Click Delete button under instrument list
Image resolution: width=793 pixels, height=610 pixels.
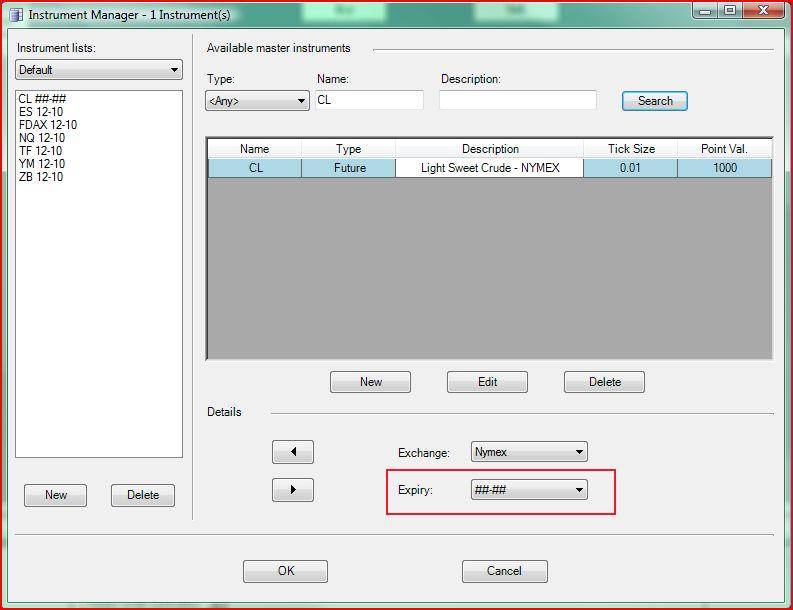(143, 495)
